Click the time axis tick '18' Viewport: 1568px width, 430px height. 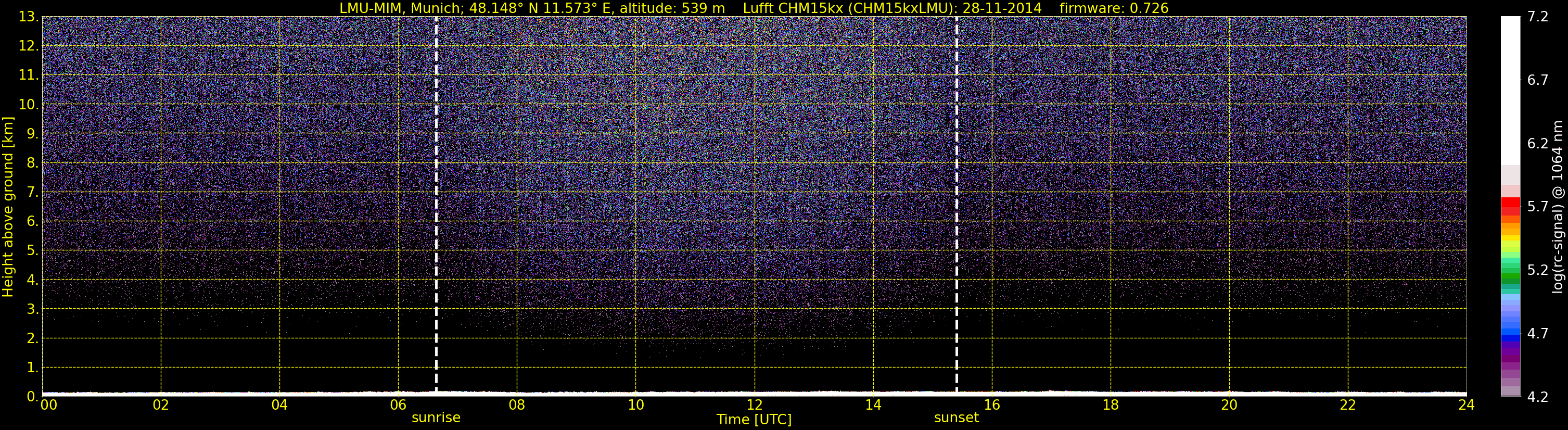pyautogui.click(x=1110, y=405)
